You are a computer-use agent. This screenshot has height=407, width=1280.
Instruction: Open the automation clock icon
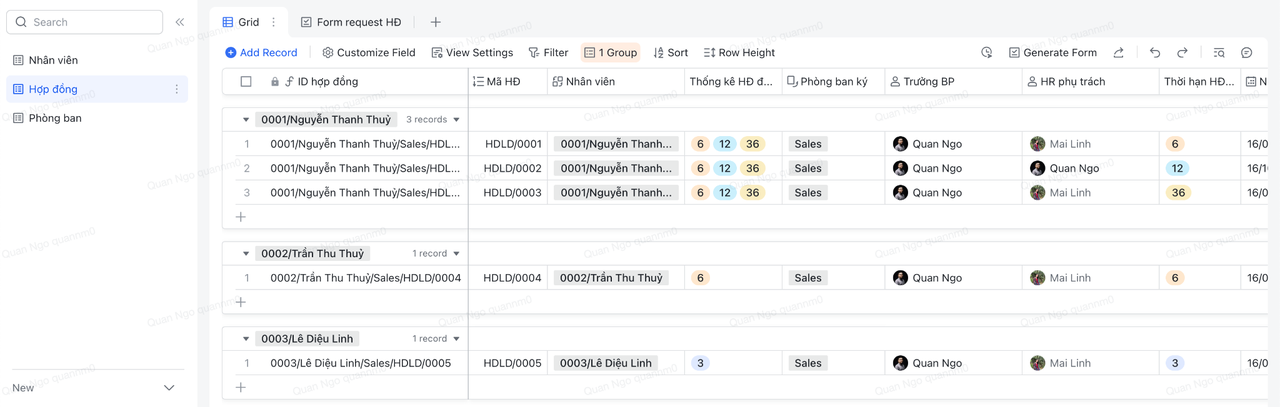click(x=986, y=53)
